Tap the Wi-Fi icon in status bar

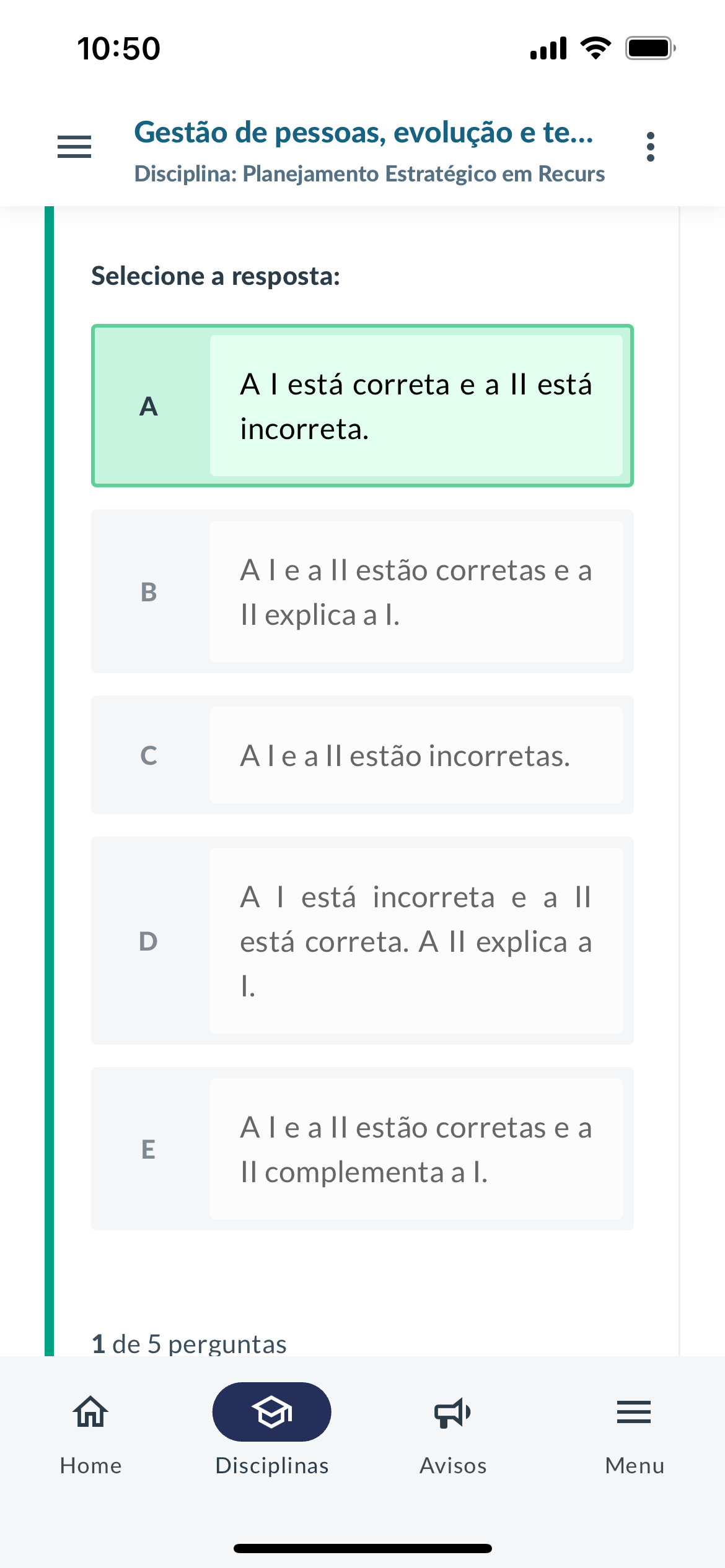(x=595, y=48)
